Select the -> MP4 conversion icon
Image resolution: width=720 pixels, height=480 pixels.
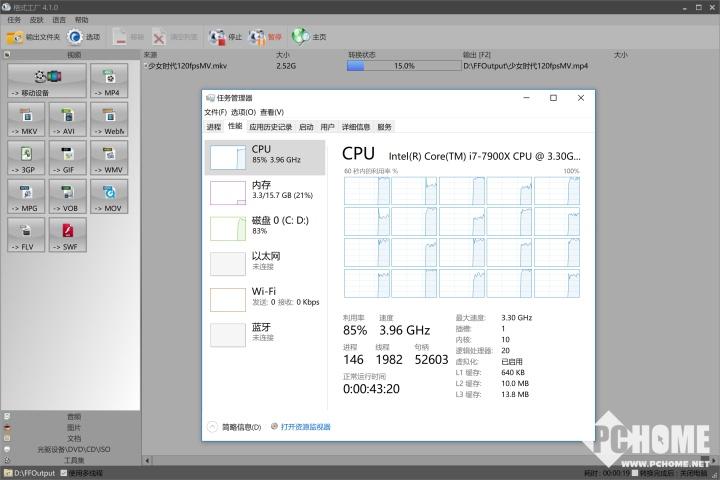[109, 81]
